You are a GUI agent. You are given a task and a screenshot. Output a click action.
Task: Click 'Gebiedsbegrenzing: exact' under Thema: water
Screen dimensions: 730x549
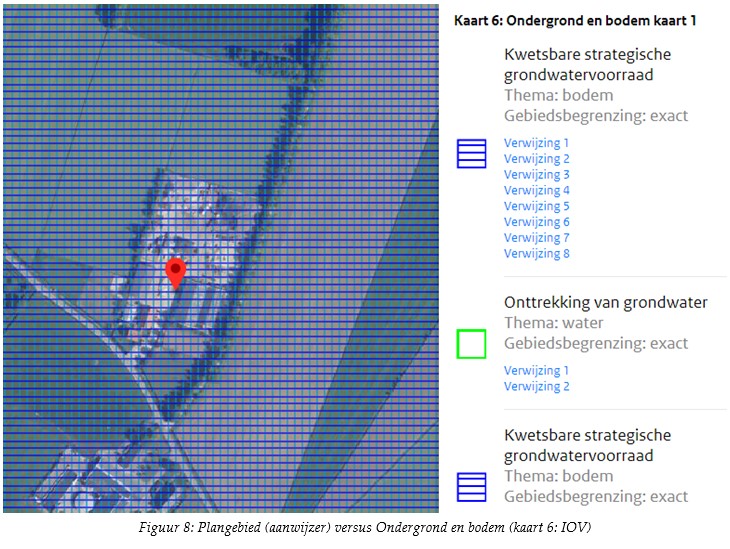596,344
